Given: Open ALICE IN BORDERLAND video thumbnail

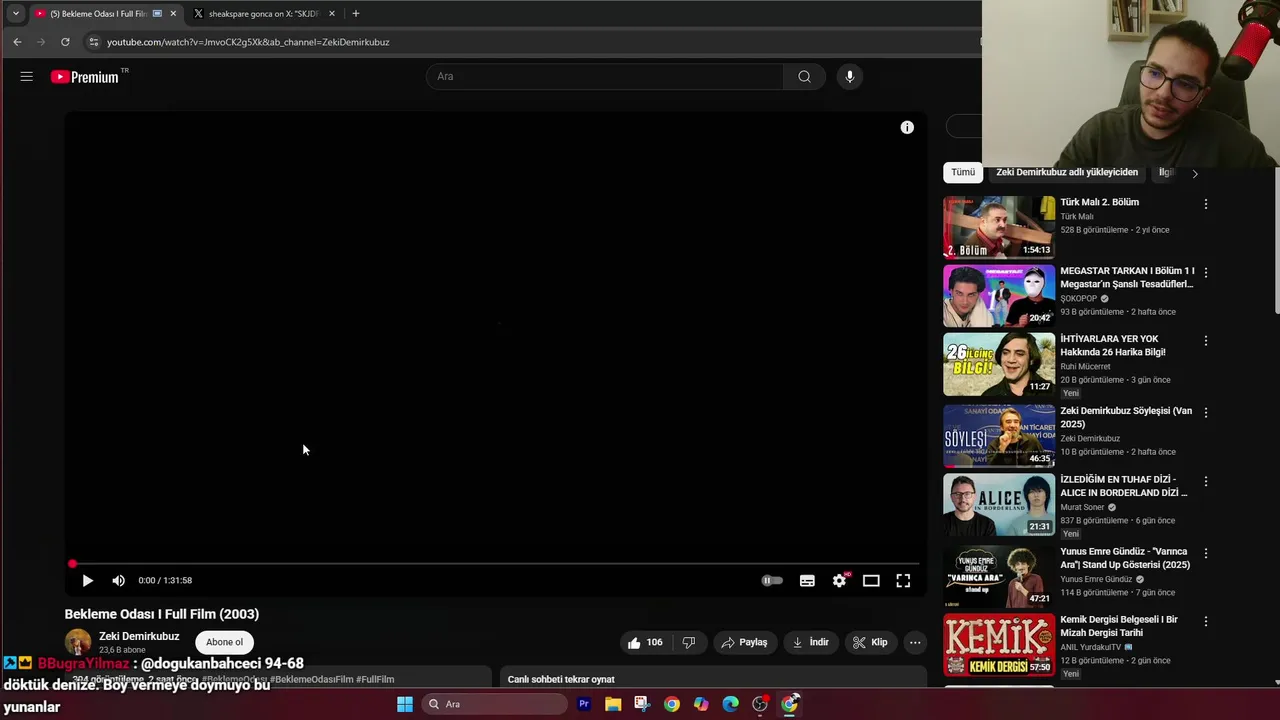Looking at the screenshot, I should tap(999, 505).
